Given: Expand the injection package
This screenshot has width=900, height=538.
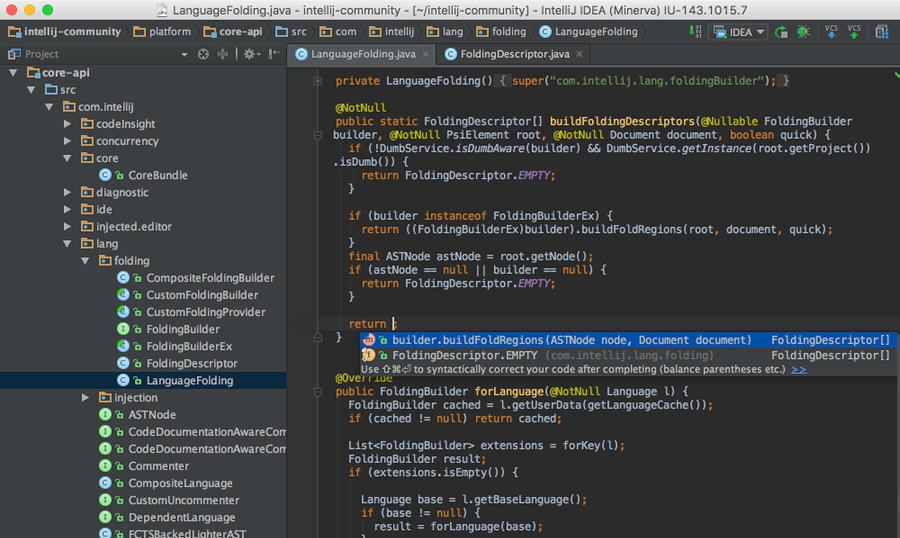Looking at the screenshot, I should (86, 397).
